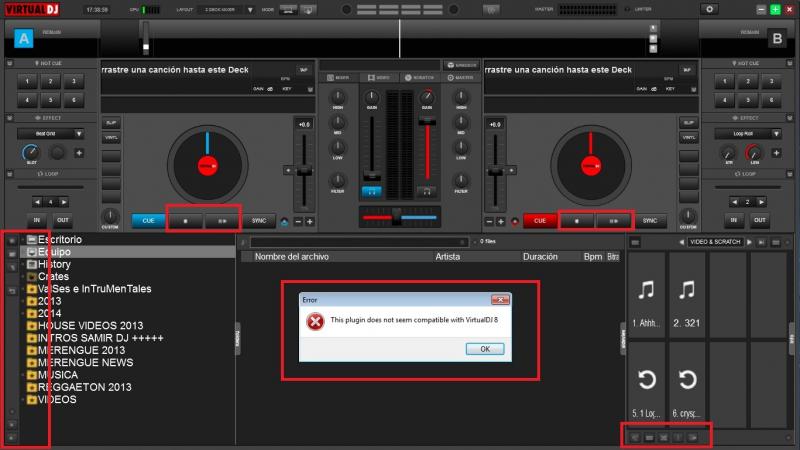Image resolution: width=800 pixels, height=450 pixels.
Task: Hit the blue CUE button on left deck
Action: [148, 220]
